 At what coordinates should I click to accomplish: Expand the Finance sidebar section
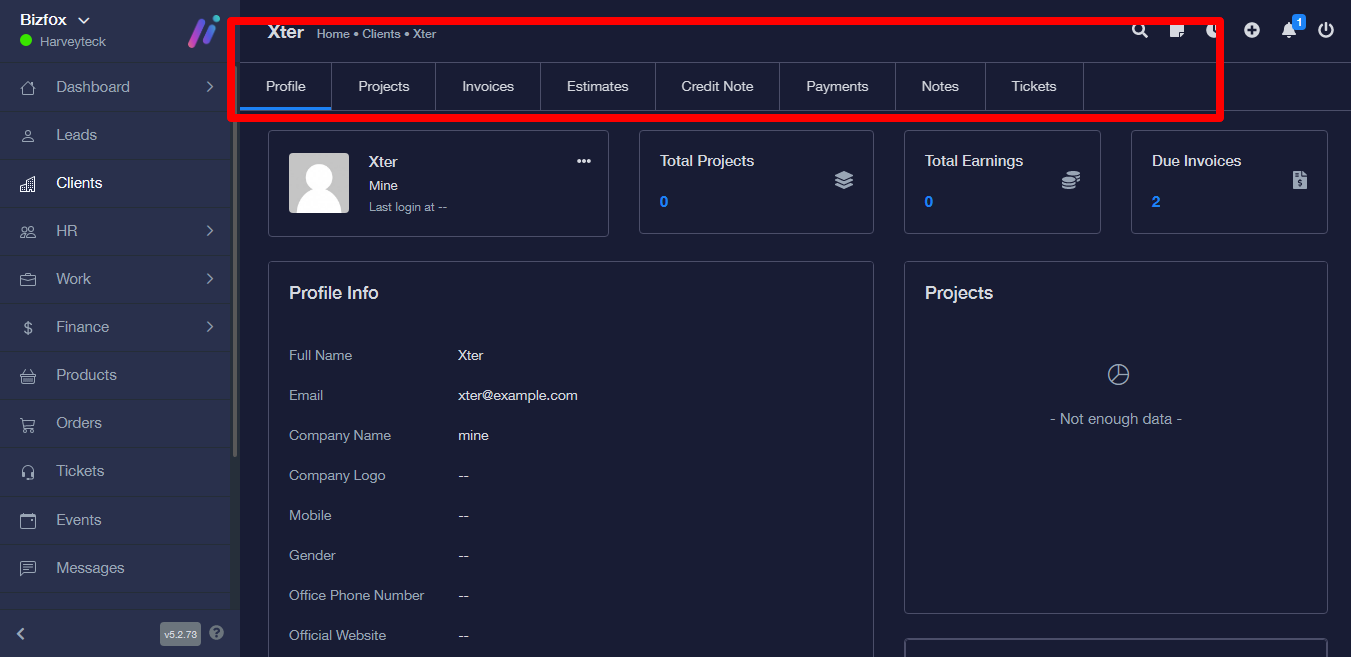point(119,327)
